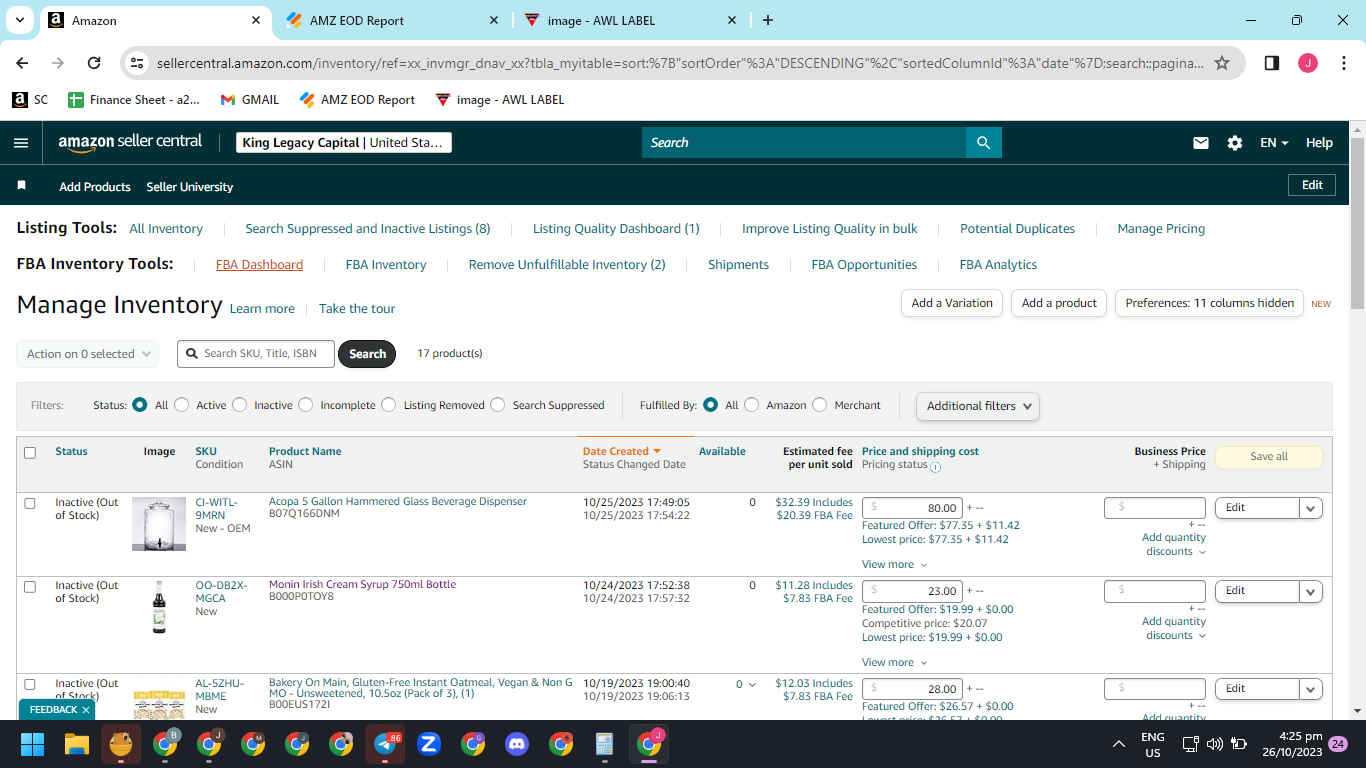Image resolution: width=1366 pixels, height=768 pixels.
Task: Reload the page in the browser
Action: pos(94,63)
